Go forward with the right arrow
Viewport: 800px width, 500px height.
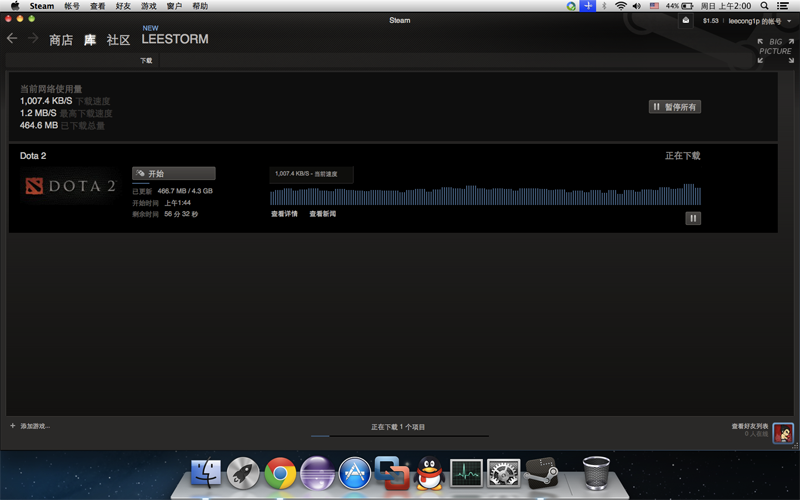[33, 38]
